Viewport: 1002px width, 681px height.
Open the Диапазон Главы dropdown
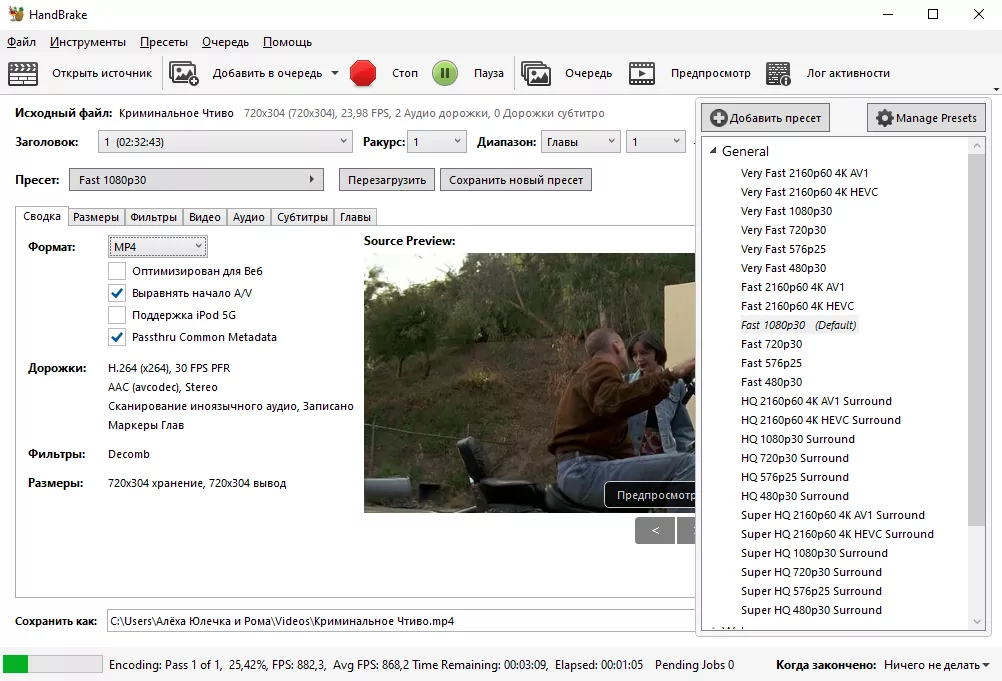581,142
